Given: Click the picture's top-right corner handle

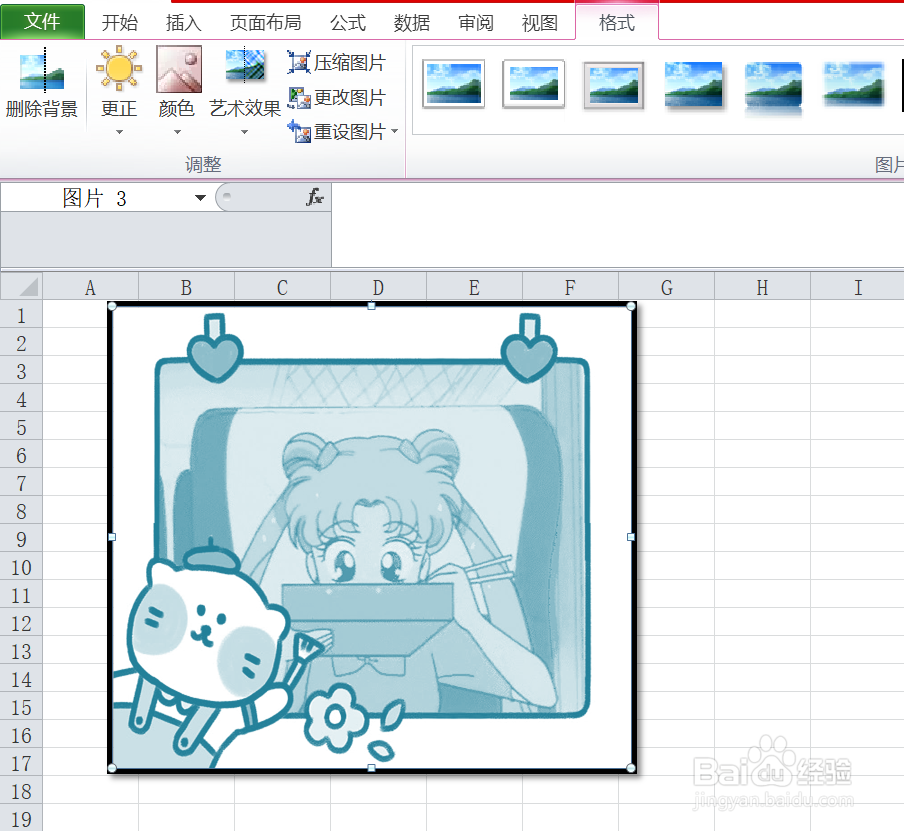Looking at the screenshot, I should tap(631, 306).
